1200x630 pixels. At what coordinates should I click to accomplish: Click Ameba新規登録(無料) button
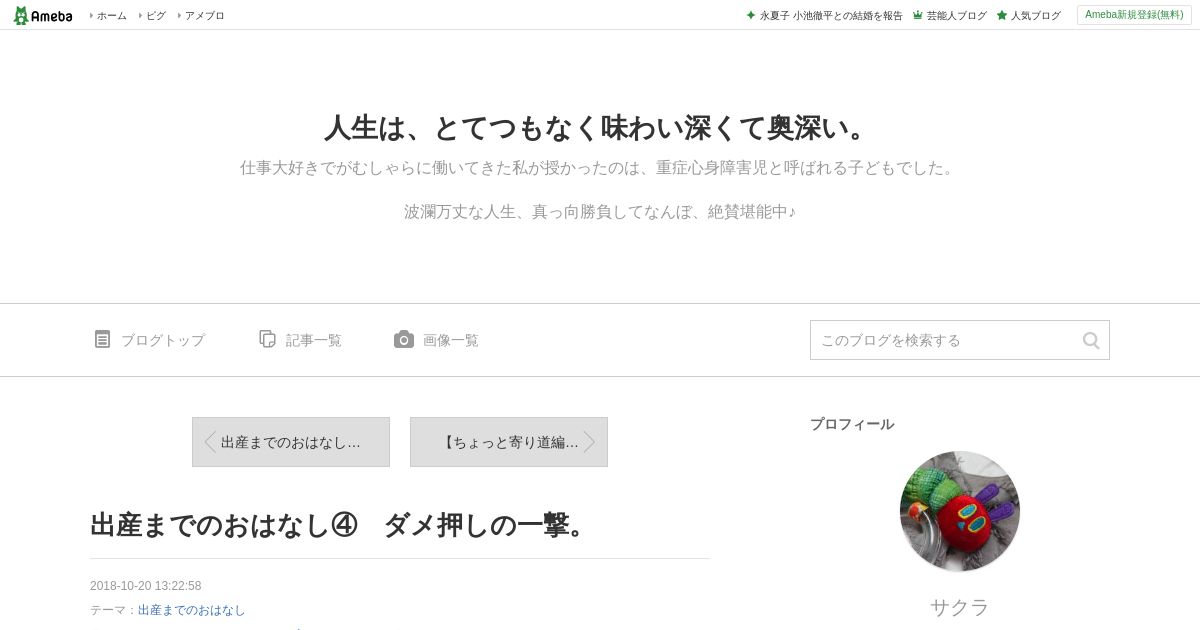[1134, 15]
